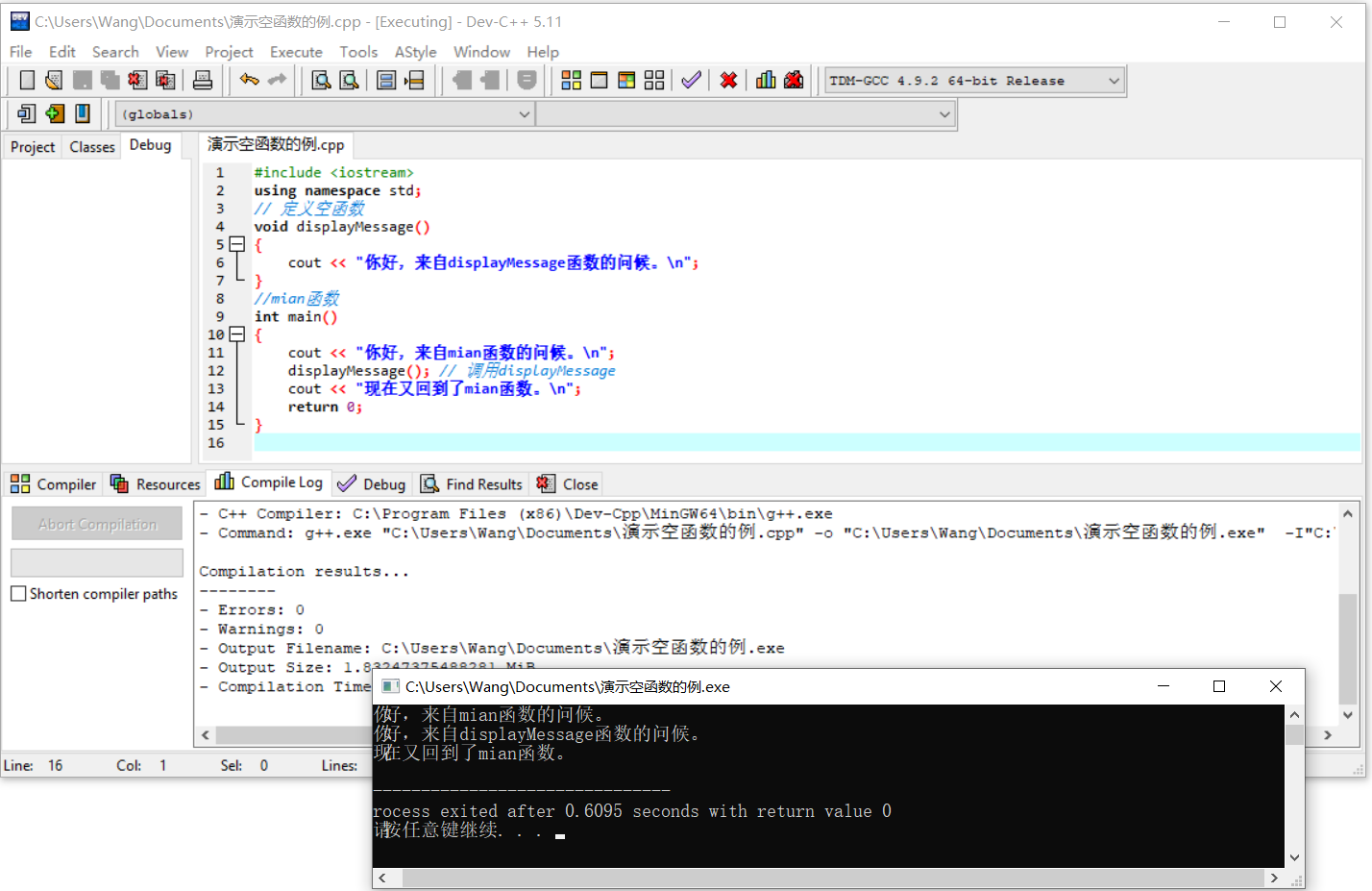The image size is (1372, 891).
Task: Select the 演示空函数的例.cpp editor tab
Action: pyautogui.click(x=276, y=144)
